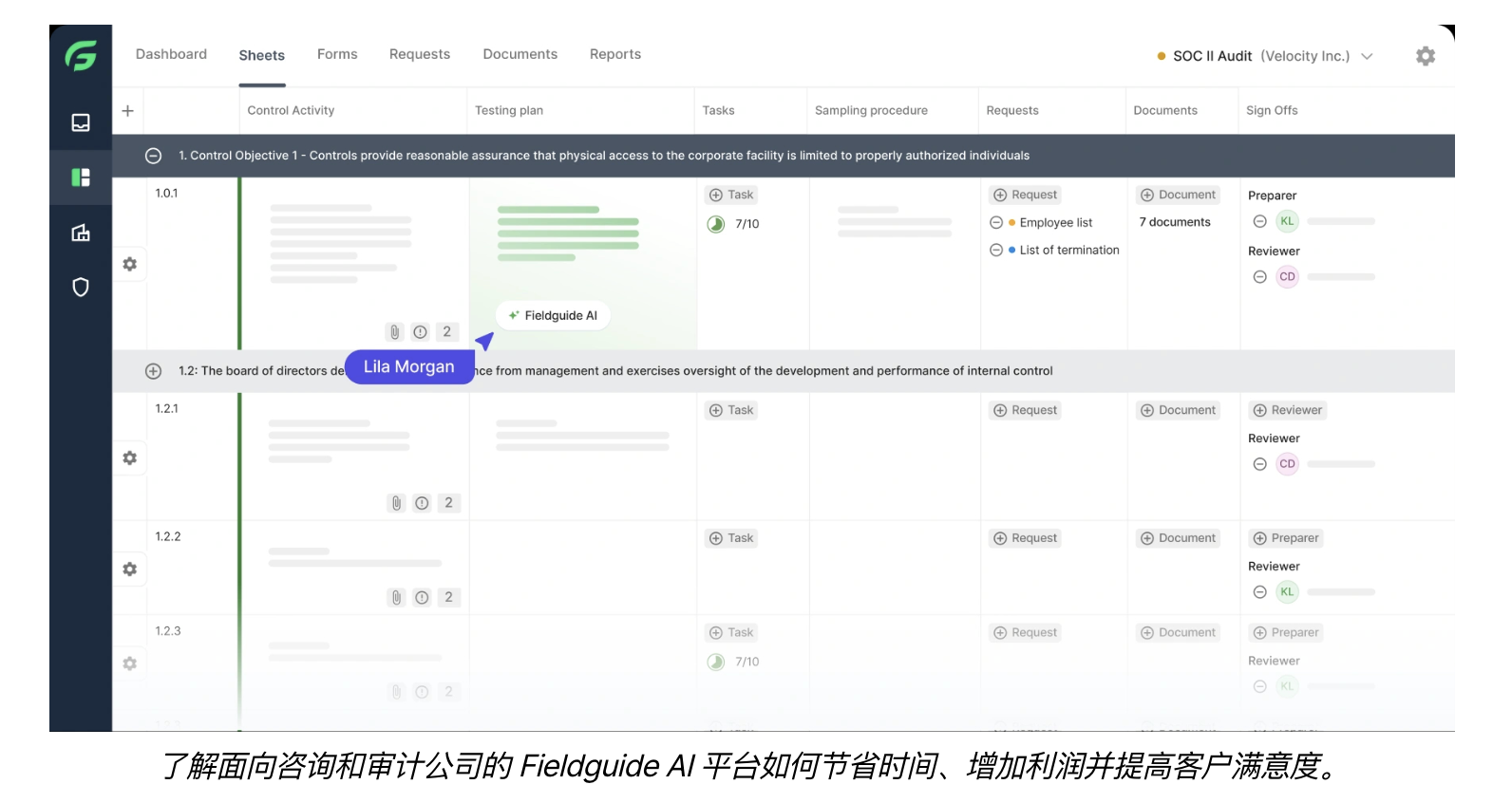
Task: Click the 7 documents text
Action: [1175, 222]
